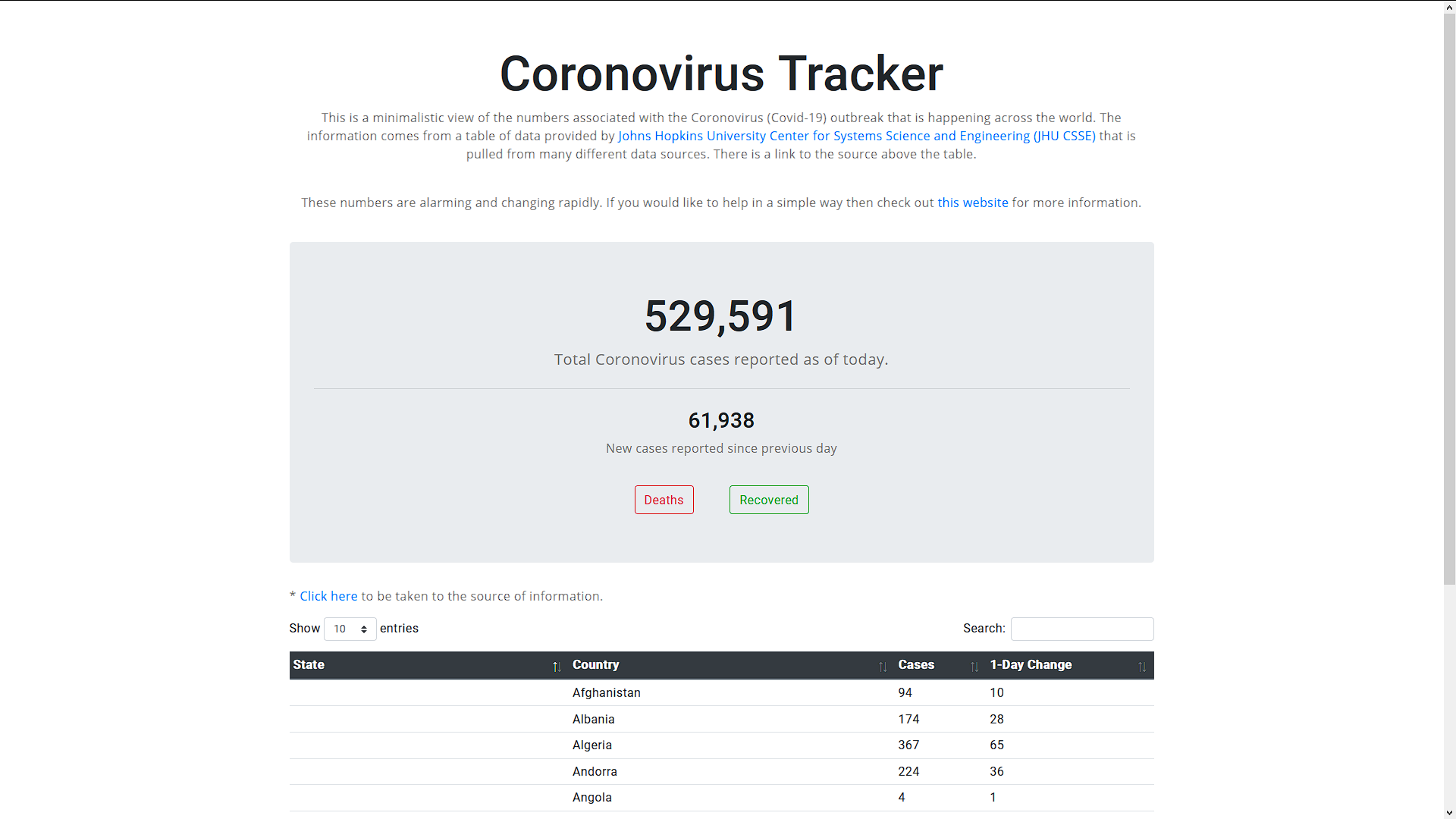This screenshot has width=1456, height=819.
Task: Click the sort icon on the Cases column
Action: point(975,666)
